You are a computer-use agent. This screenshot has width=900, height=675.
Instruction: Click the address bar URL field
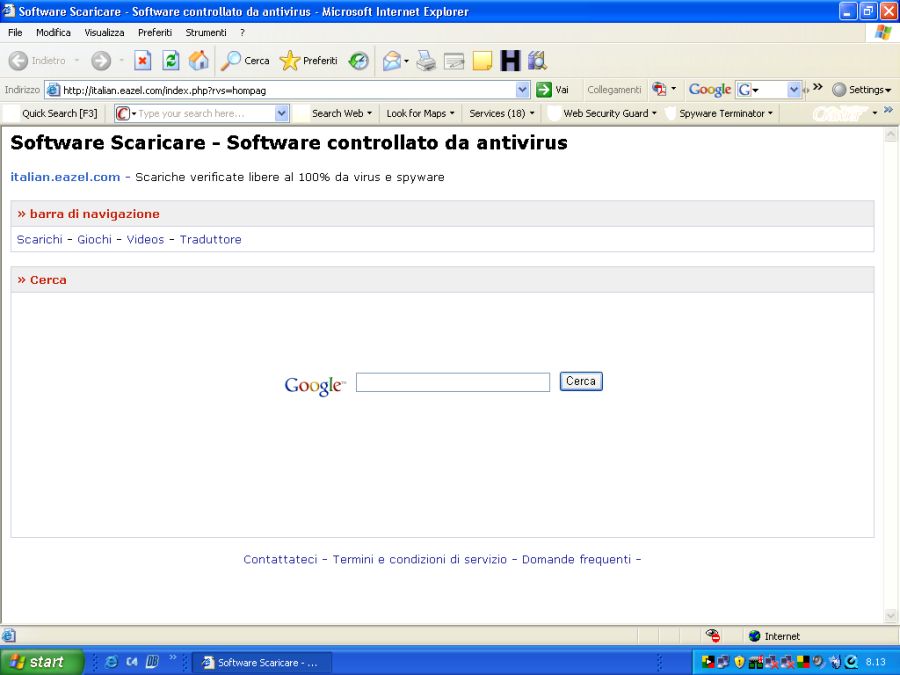(x=289, y=90)
